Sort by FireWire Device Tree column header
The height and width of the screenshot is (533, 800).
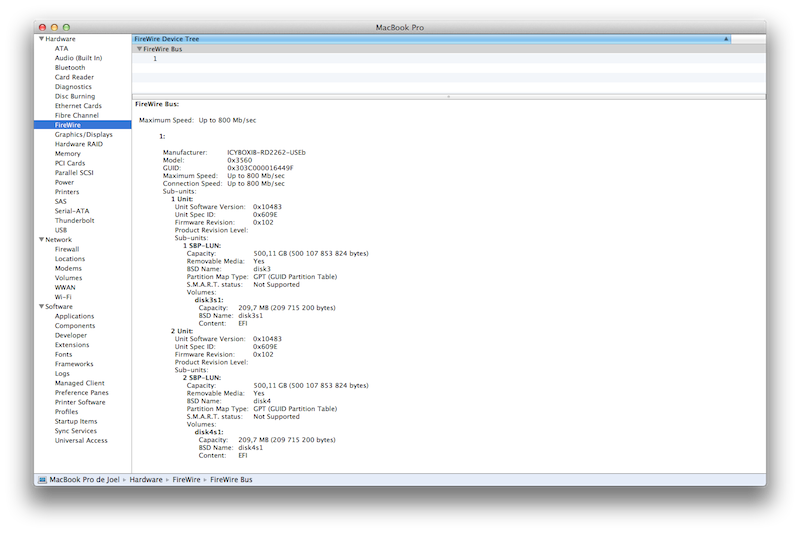pos(431,39)
